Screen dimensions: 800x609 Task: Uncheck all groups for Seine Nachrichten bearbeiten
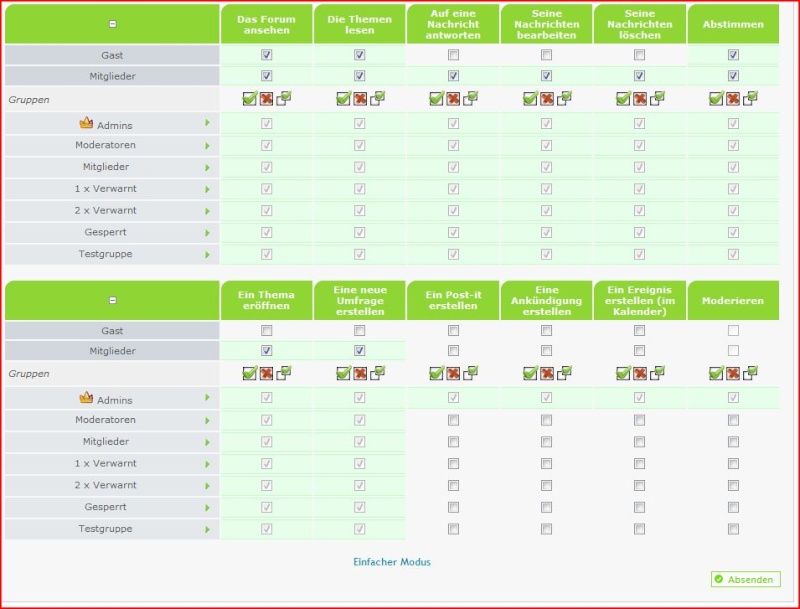pos(547,98)
